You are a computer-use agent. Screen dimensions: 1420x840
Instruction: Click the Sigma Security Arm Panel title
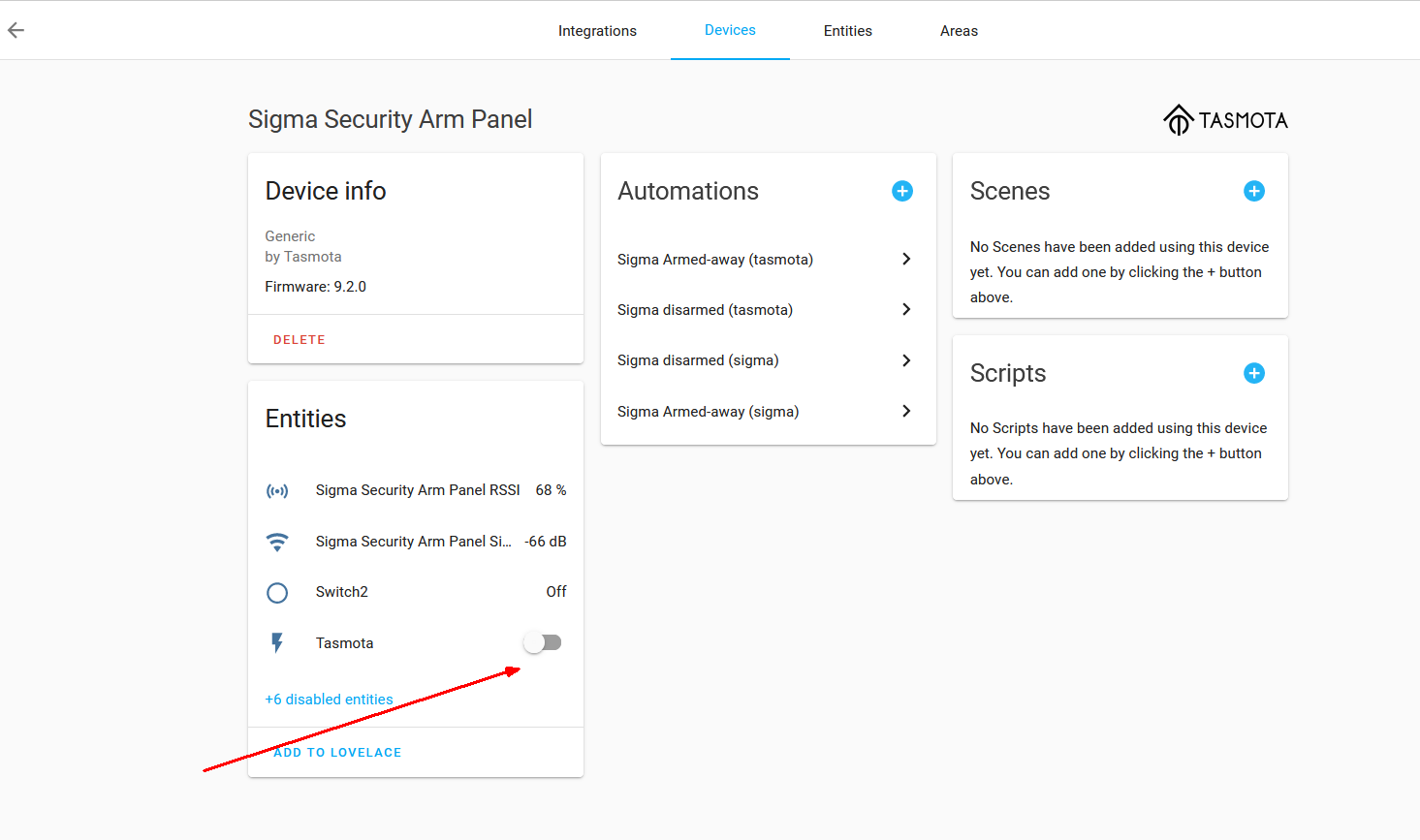[391, 119]
